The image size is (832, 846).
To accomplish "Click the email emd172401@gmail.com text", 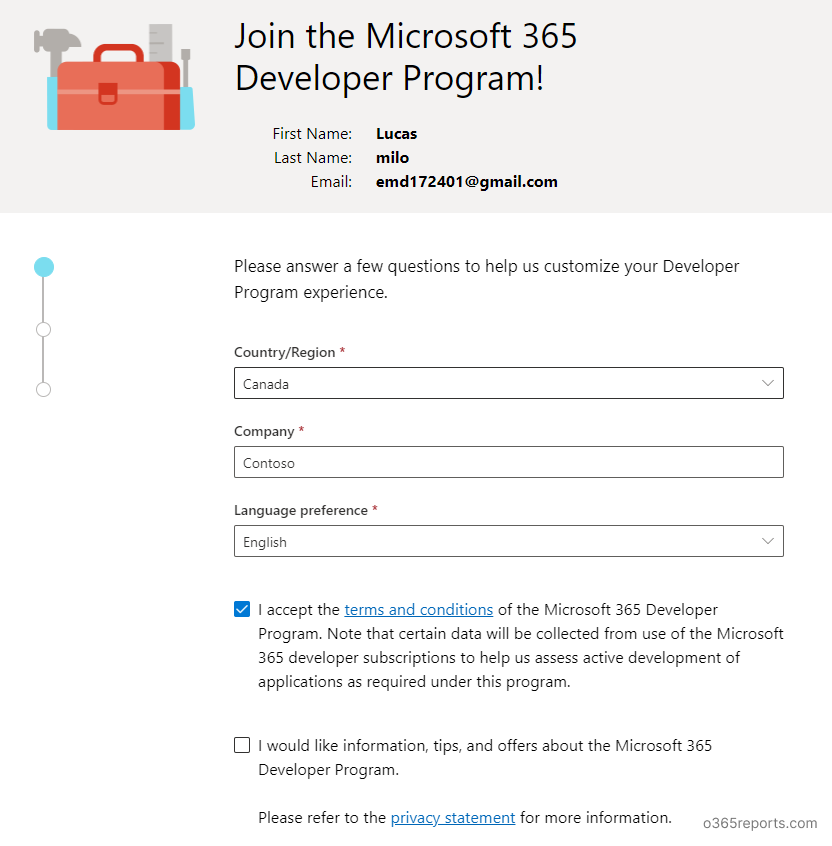I will (x=467, y=182).
